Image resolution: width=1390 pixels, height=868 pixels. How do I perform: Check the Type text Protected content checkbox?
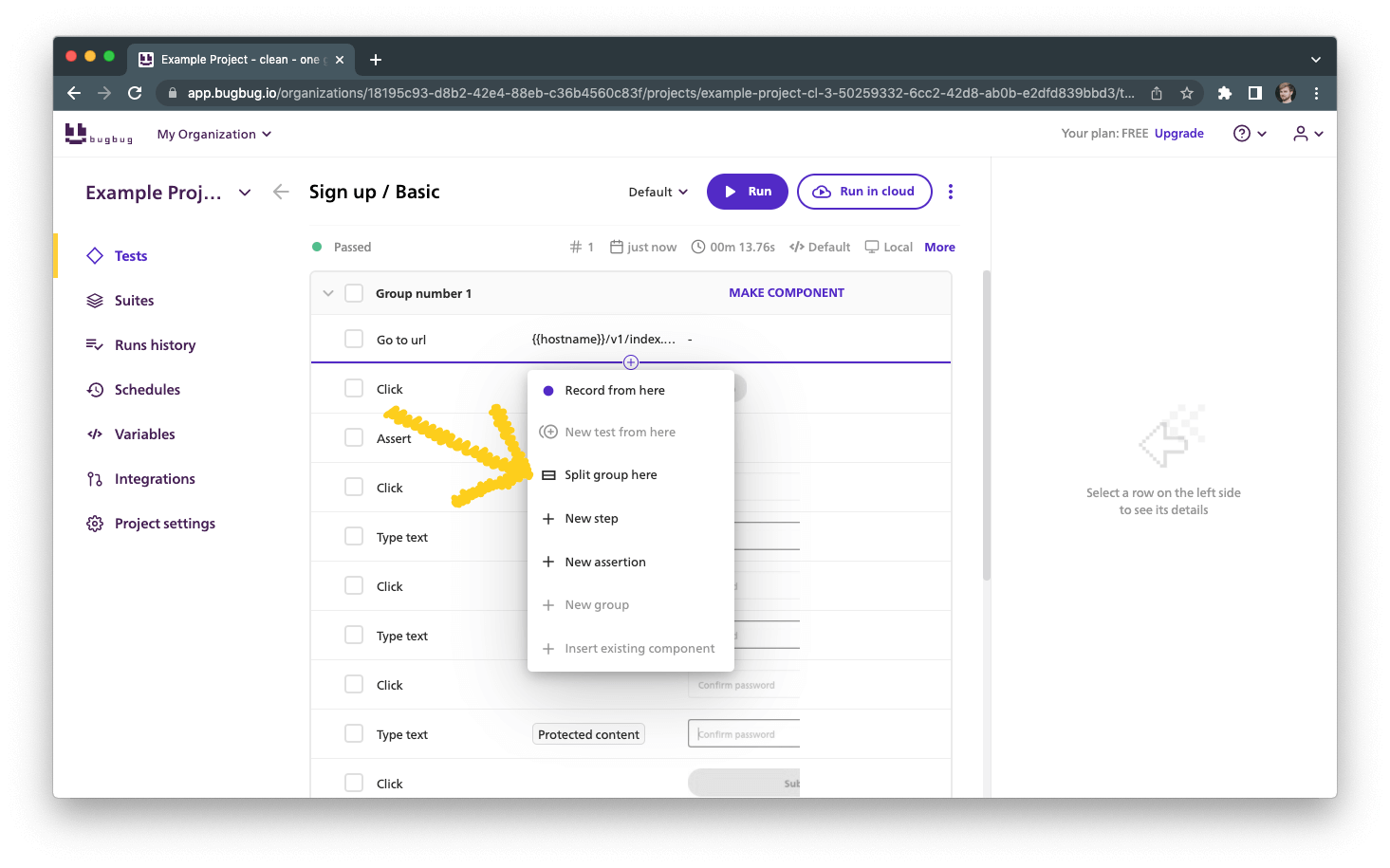354,733
